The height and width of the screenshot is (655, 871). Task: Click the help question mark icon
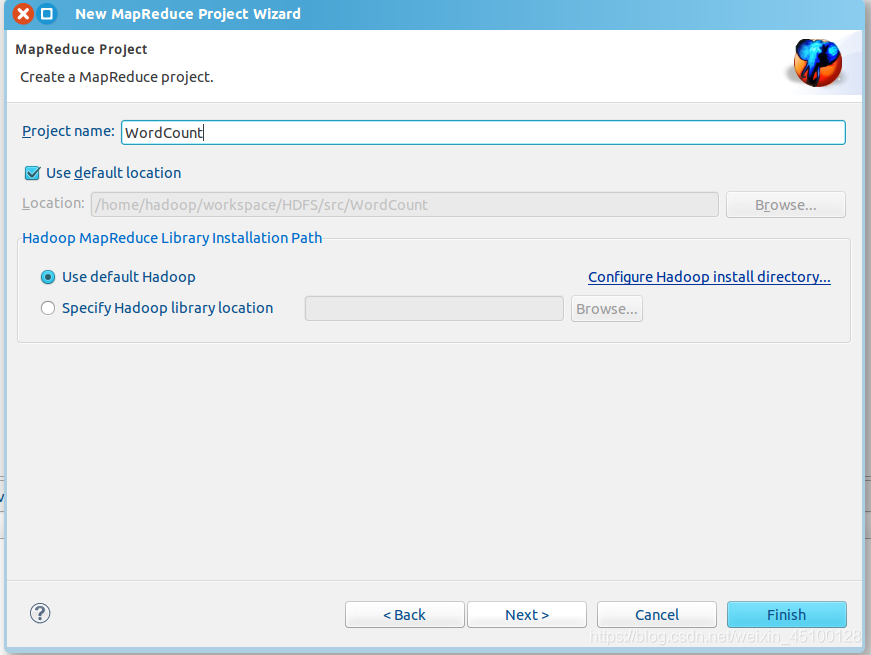[40, 613]
